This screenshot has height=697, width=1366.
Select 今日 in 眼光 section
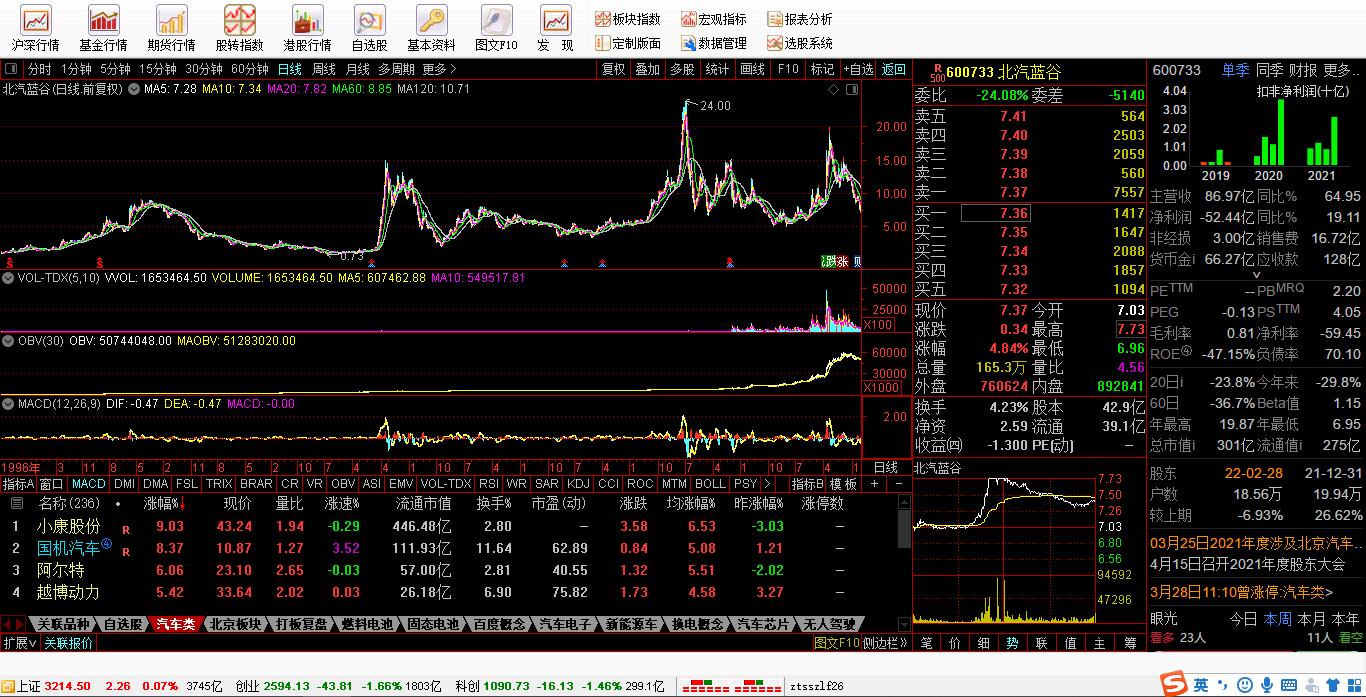pyautogui.click(x=1243, y=619)
